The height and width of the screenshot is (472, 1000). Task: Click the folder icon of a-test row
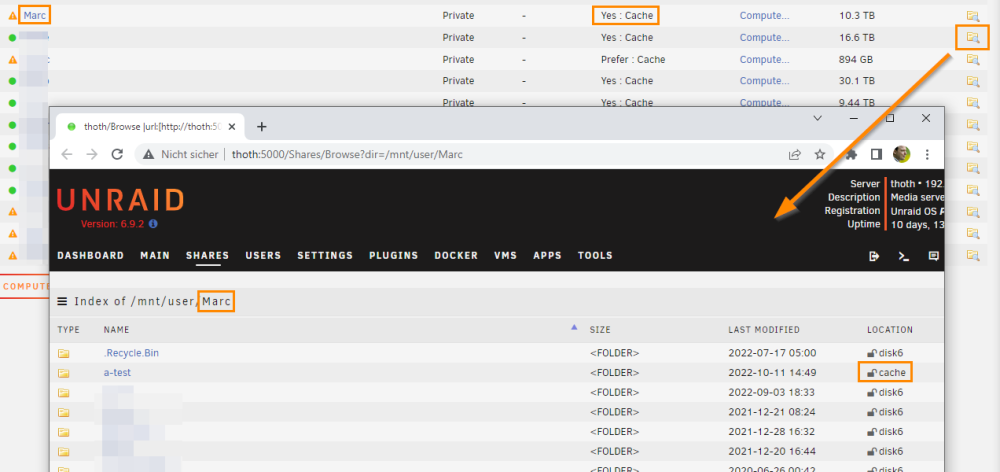tap(64, 372)
